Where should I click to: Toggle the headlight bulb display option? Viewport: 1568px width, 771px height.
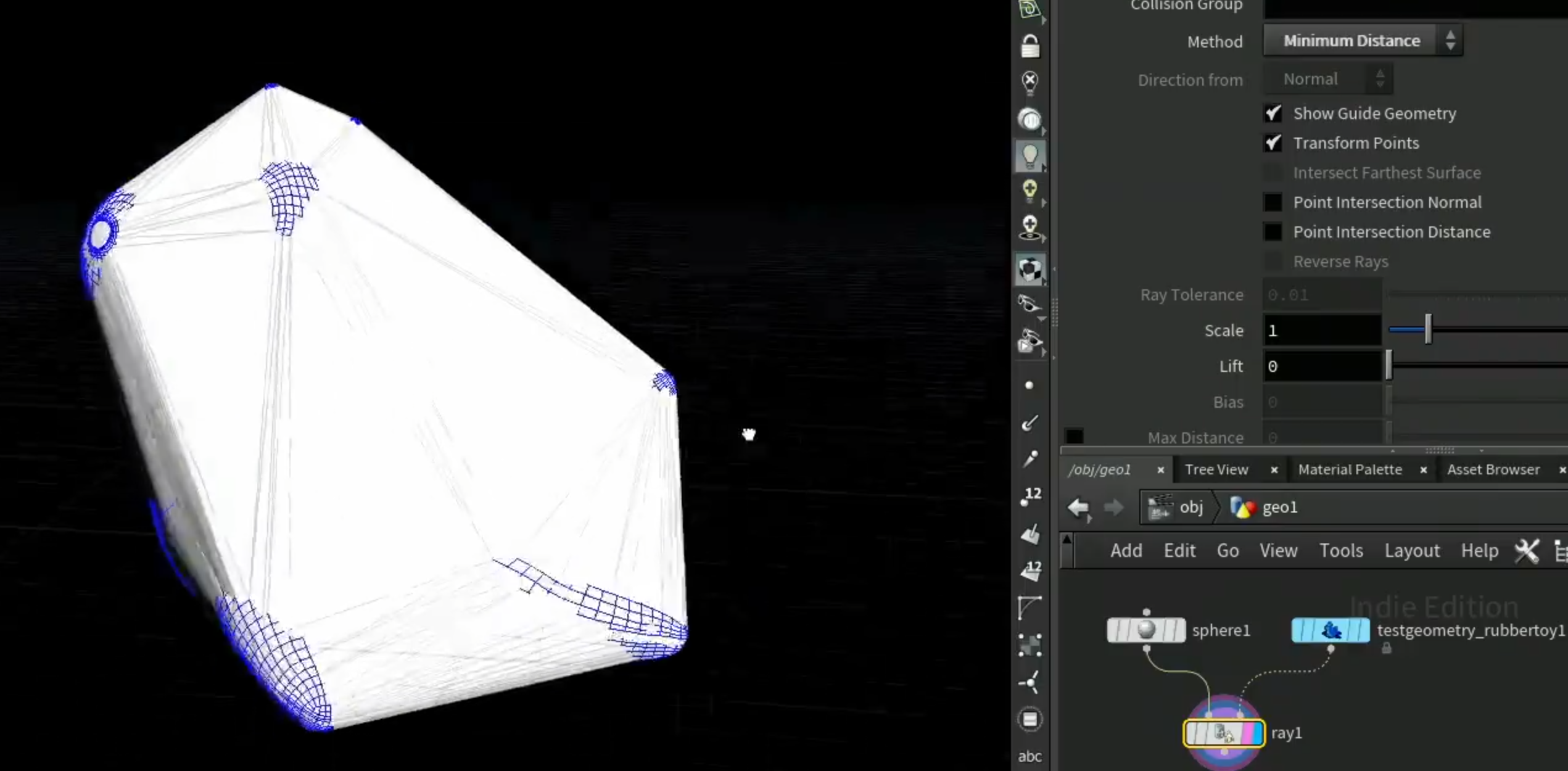[x=1030, y=155]
